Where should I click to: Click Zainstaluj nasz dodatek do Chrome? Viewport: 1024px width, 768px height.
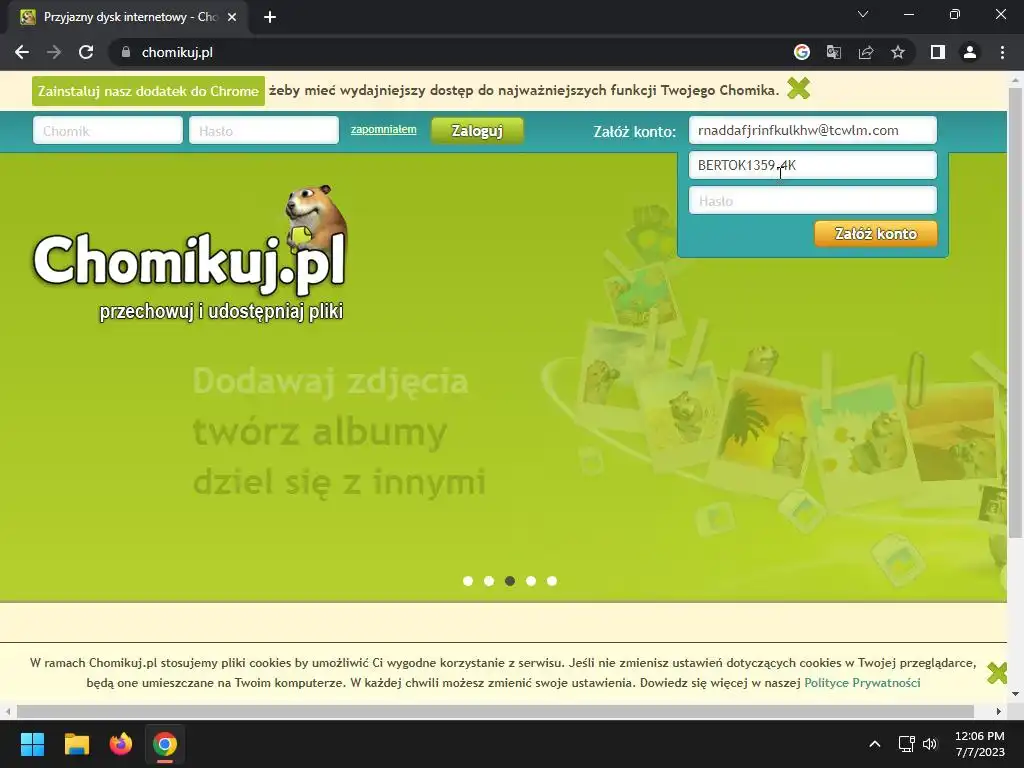click(x=148, y=91)
